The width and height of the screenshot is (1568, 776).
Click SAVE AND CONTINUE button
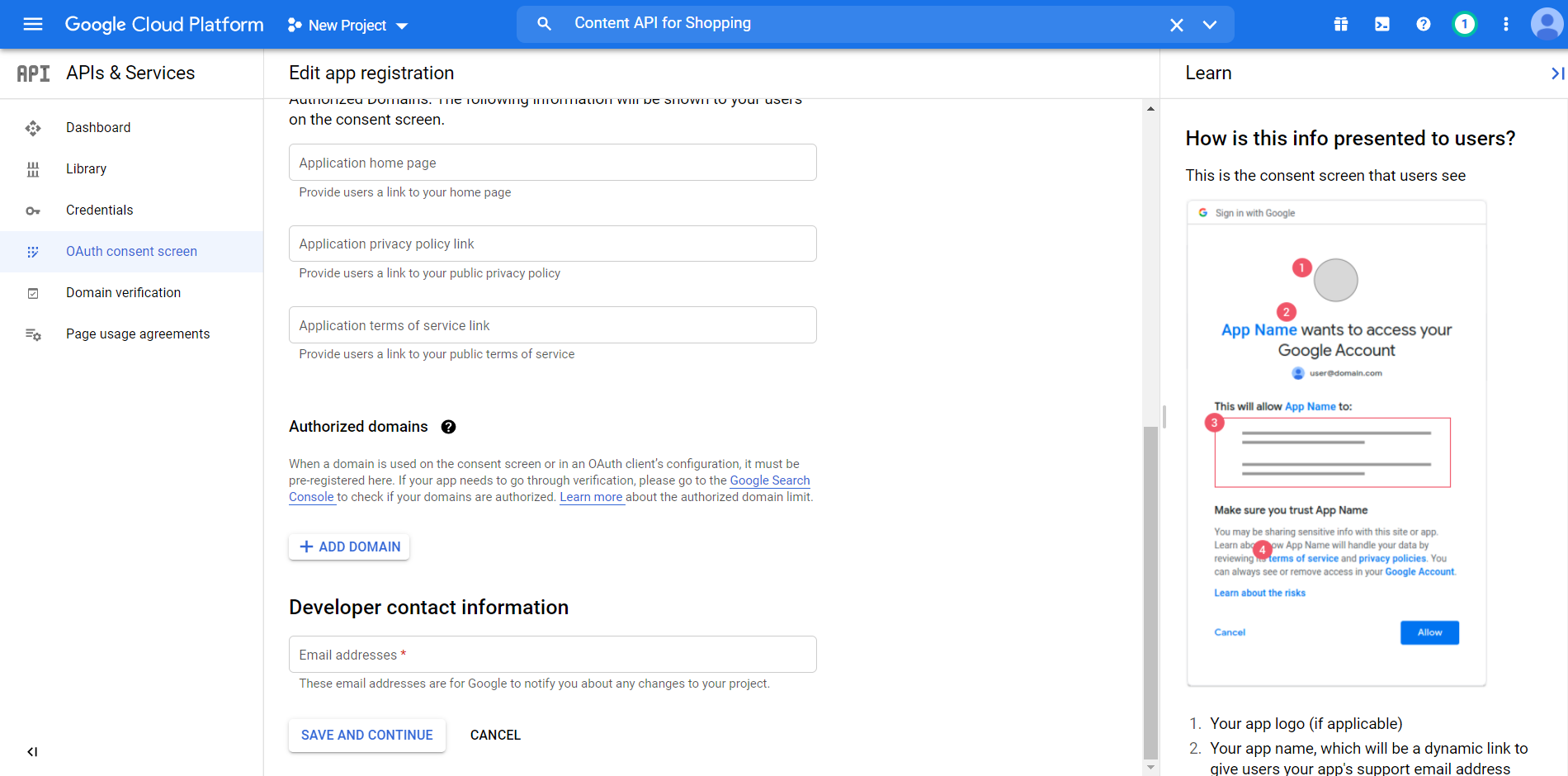367,735
